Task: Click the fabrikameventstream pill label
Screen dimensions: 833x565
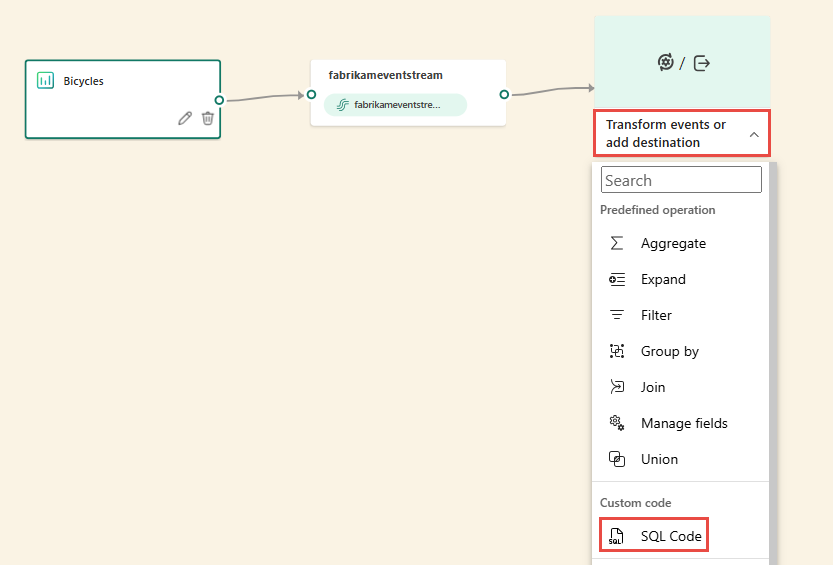Action: point(395,105)
